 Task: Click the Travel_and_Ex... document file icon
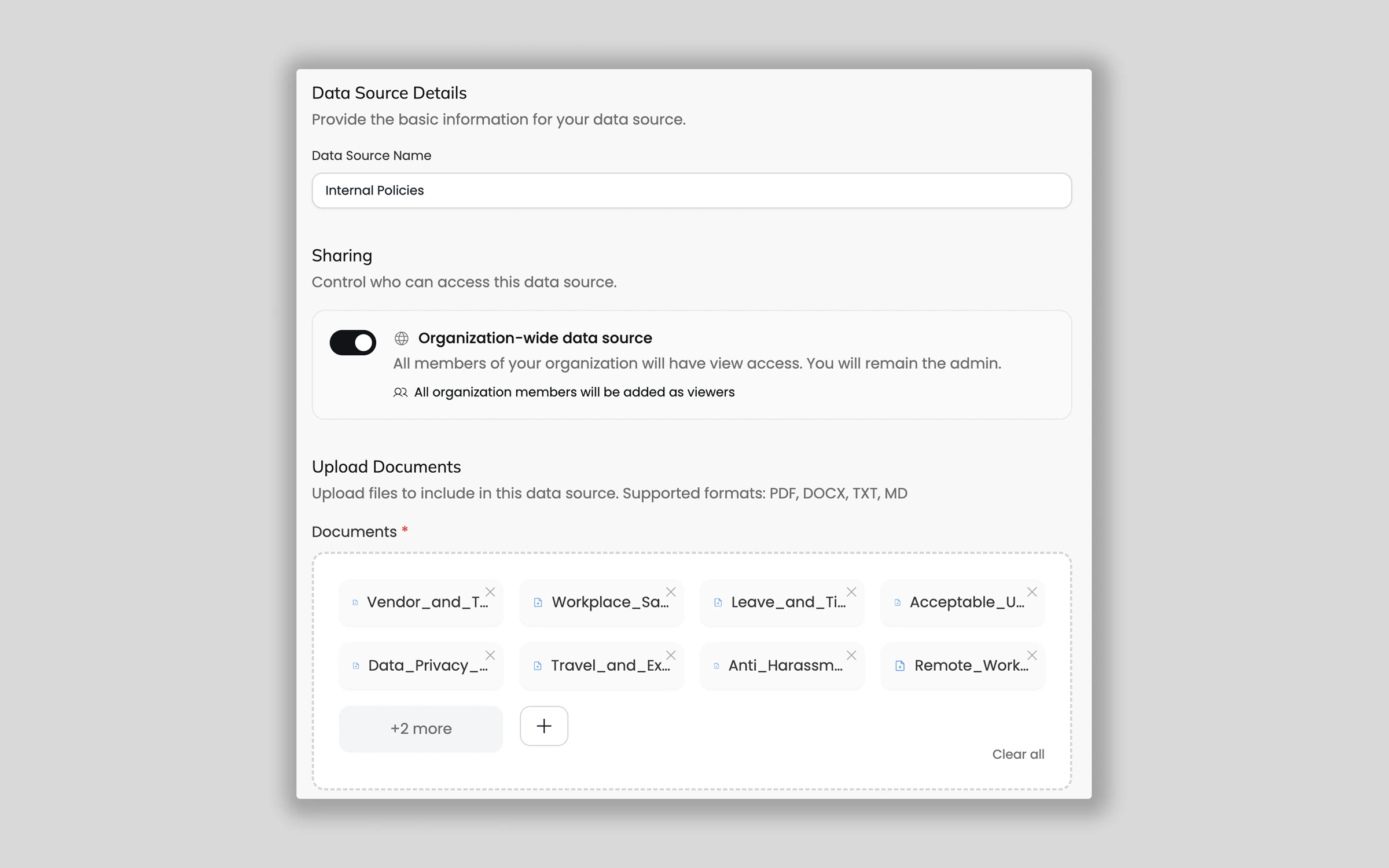pos(538,665)
